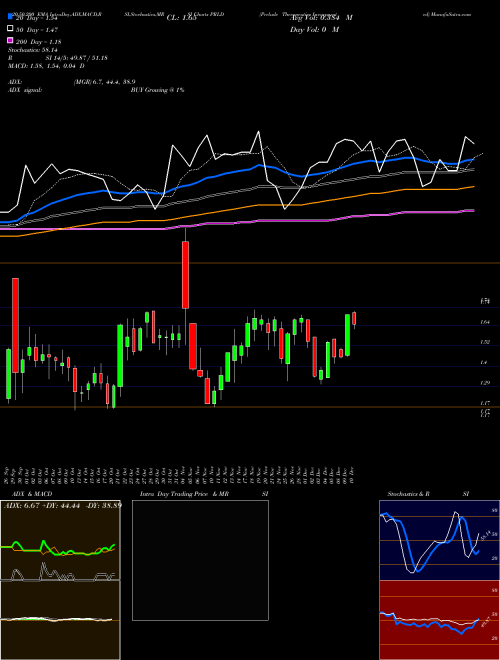Click the 1.29 price axis label
Screen dimensions: 500x660
(485, 383)
